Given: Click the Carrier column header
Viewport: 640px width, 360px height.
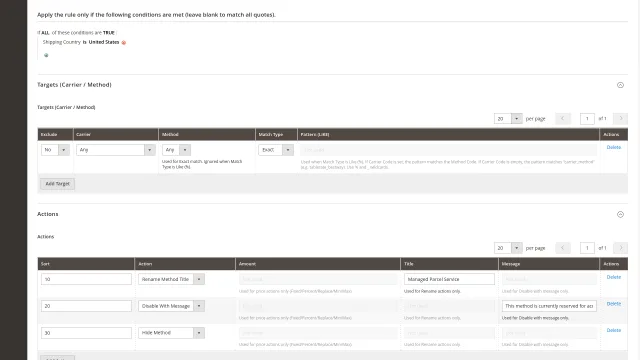Looking at the screenshot, I should (116, 134).
